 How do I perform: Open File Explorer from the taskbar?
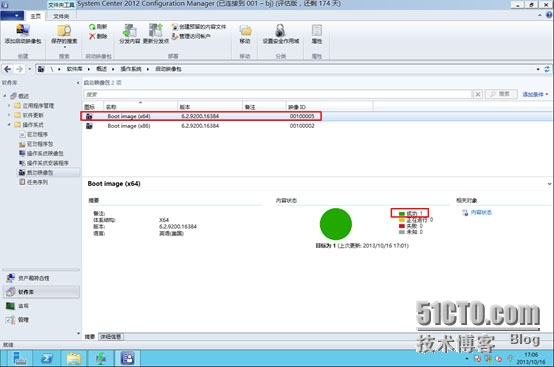point(74,359)
